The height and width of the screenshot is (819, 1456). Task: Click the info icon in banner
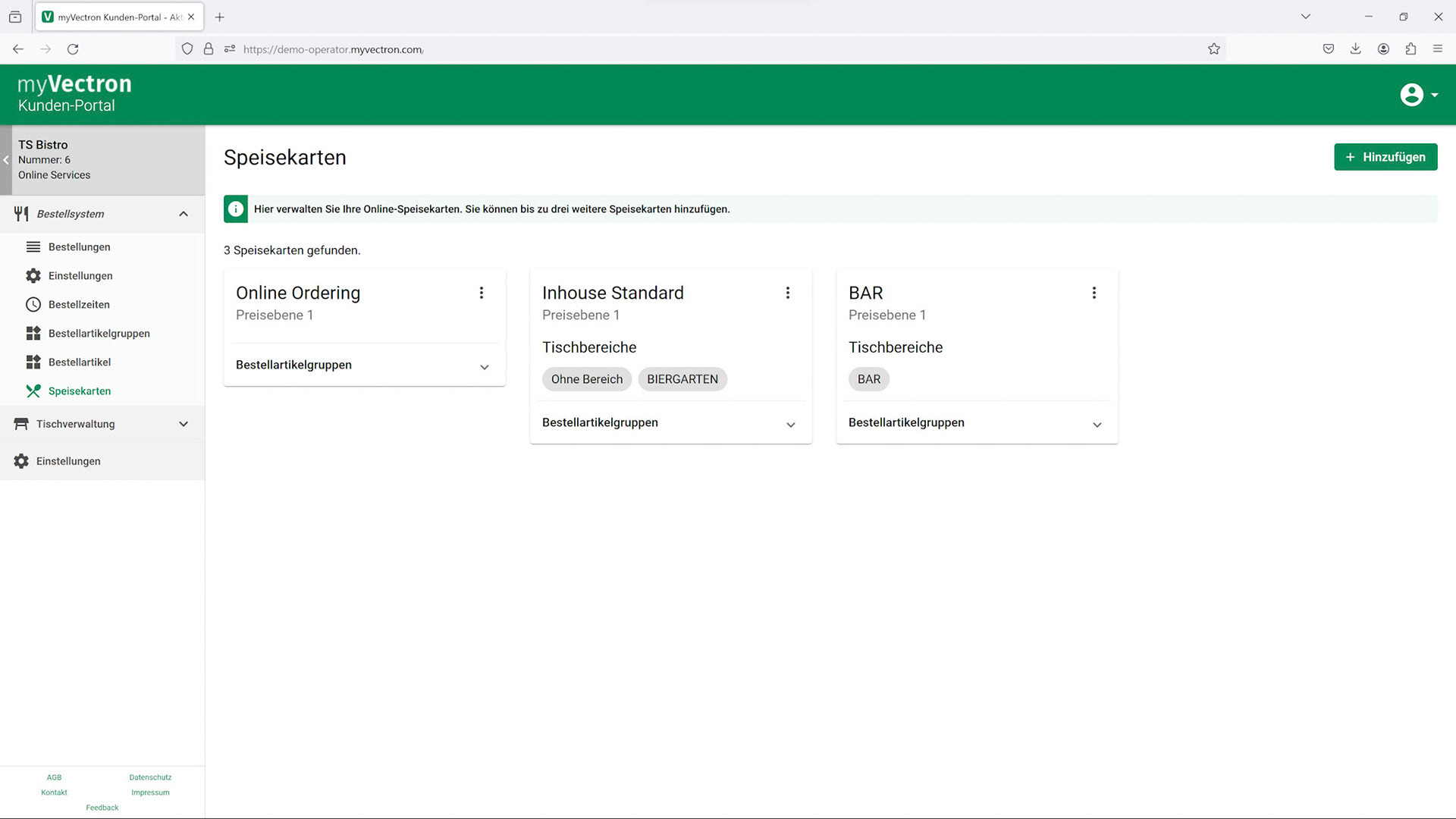pyautogui.click(x=236, y=209)
